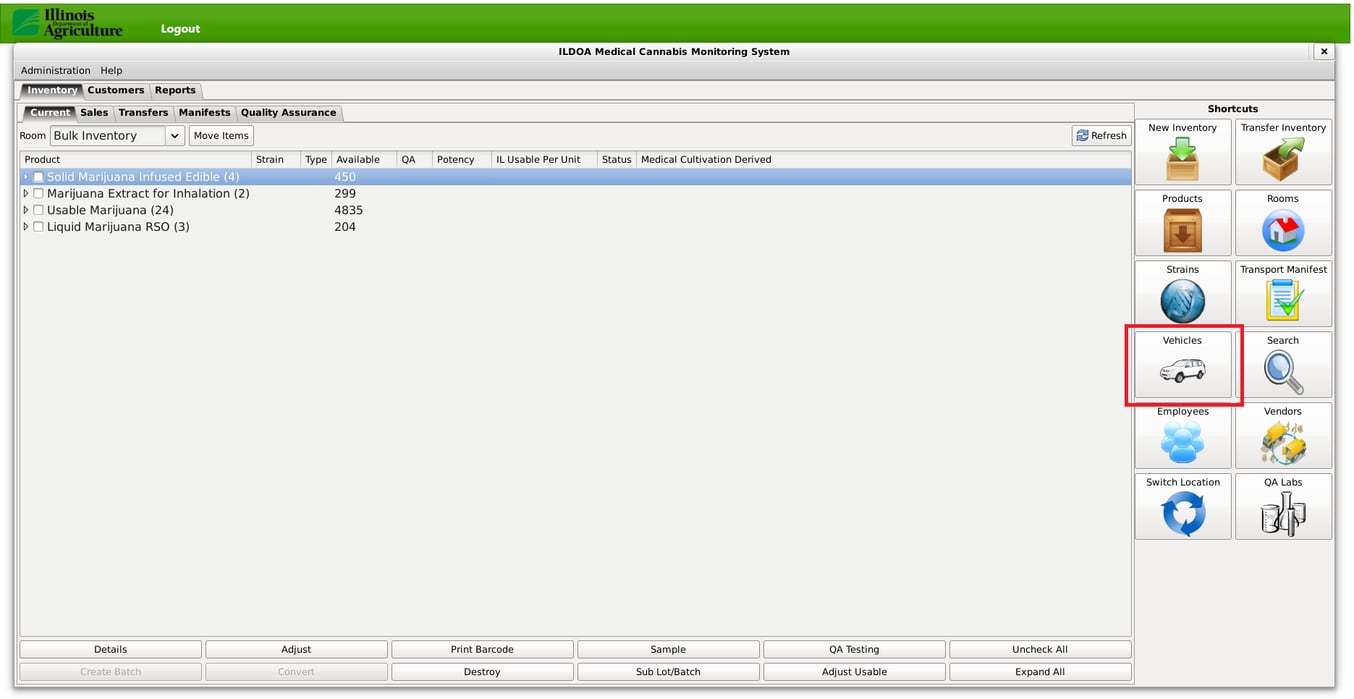Open the Vendors shortcut
The height and width of the screenshot is (699, 1354).
[x=1283, y=436]
